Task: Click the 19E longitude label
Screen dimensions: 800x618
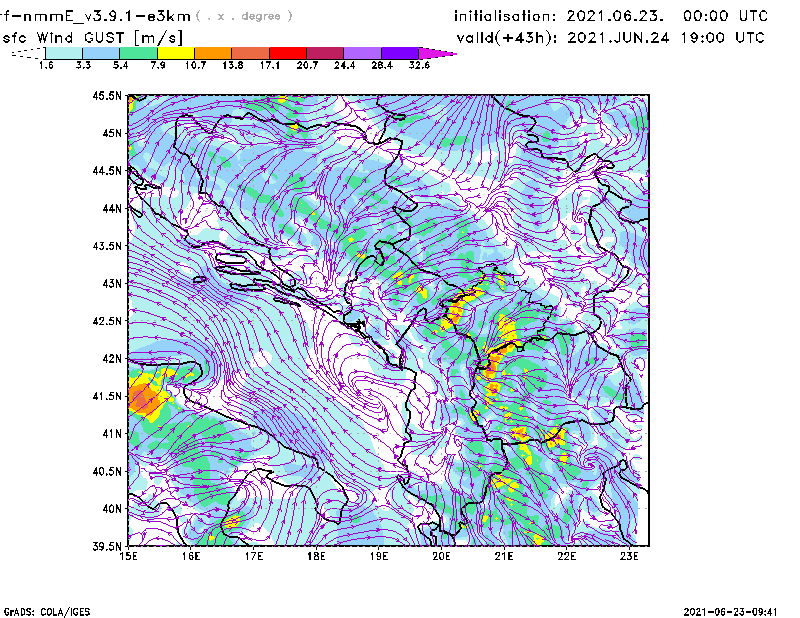Action: click(379, 556)
